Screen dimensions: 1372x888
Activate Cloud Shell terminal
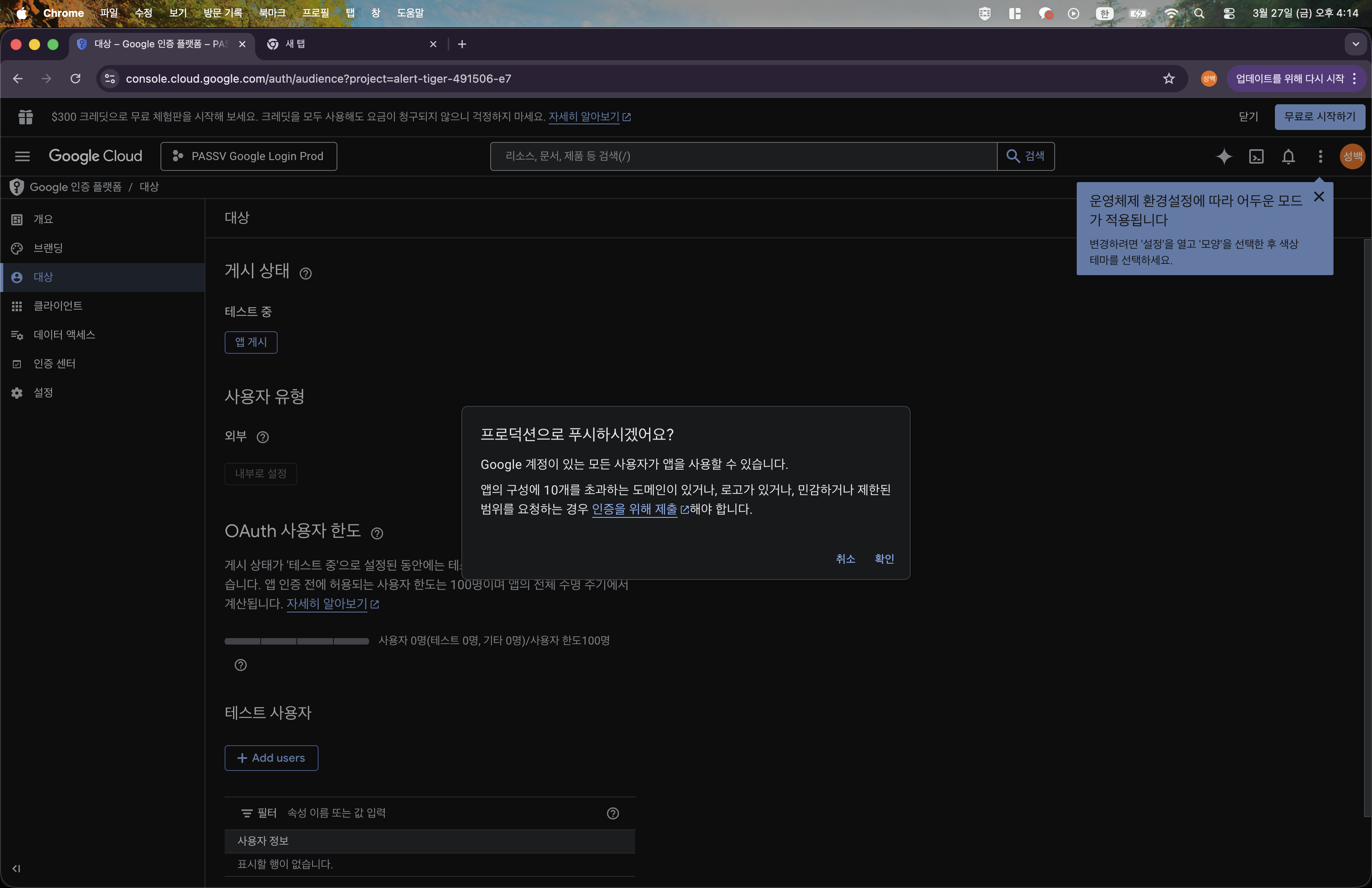pyautogui.click(x=1257, y=156)
